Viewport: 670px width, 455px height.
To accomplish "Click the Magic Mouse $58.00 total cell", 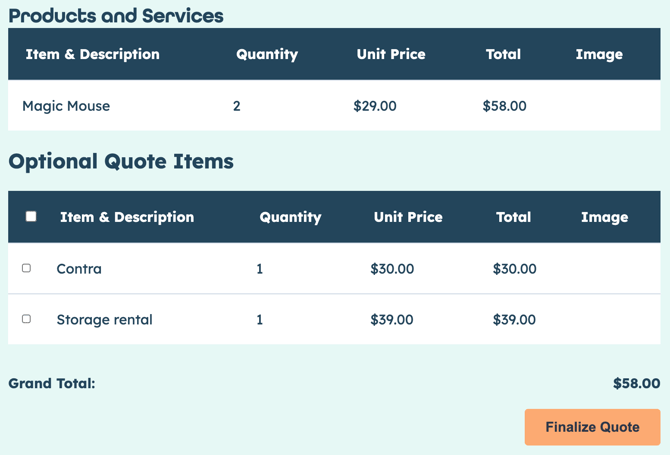I will [x=504, y=106].
